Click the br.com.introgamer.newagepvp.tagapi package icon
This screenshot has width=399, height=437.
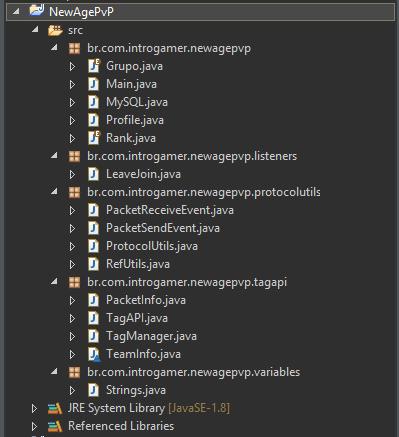[74, 282]
